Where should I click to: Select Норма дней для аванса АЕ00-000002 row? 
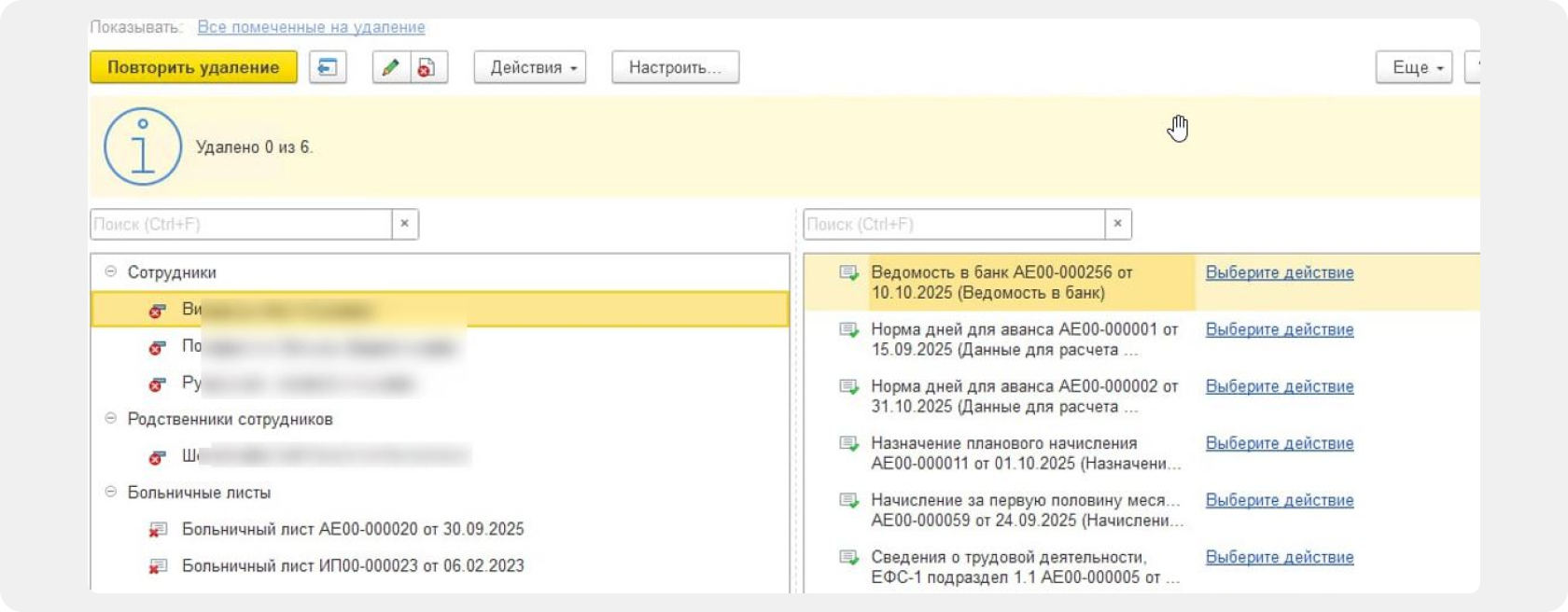click(x=1025, y=396)
